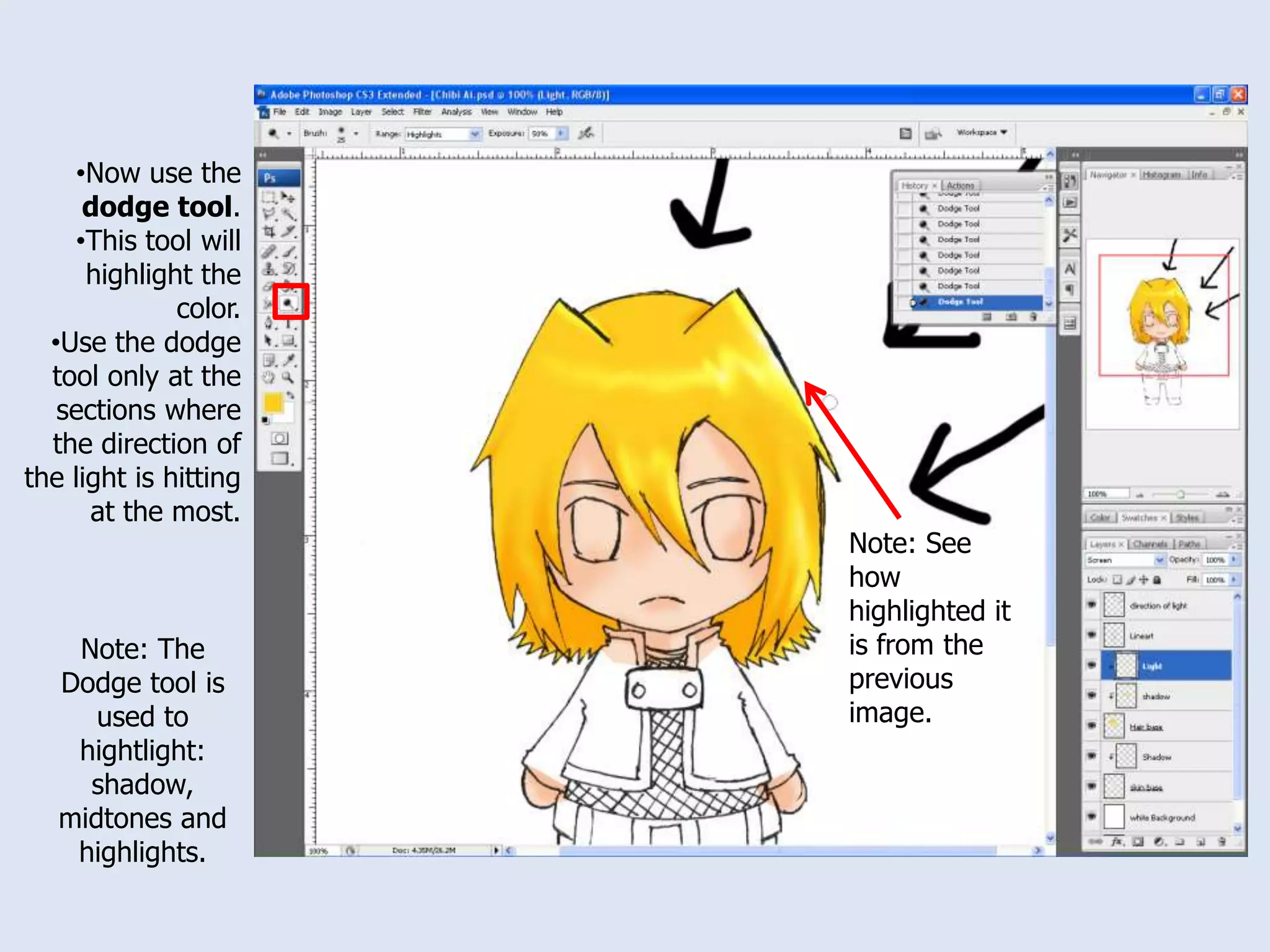Select the Pen tool
The height and width of the screenshot is (952, 1270).
269,322
